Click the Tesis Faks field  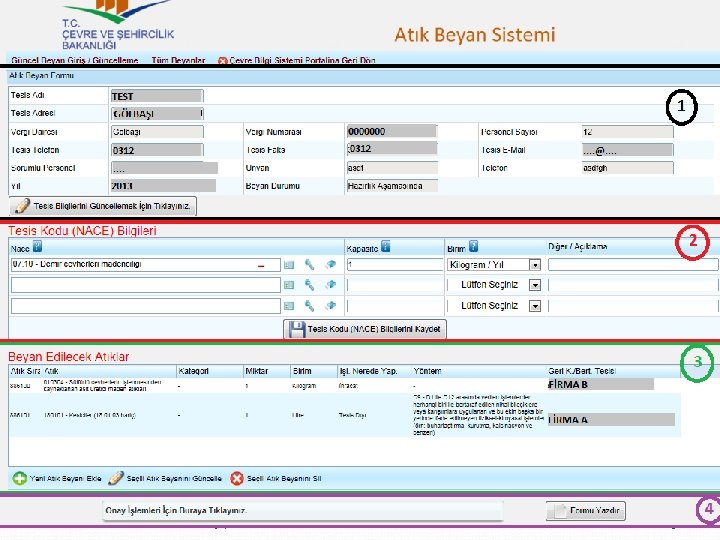(x=392, y=148)
